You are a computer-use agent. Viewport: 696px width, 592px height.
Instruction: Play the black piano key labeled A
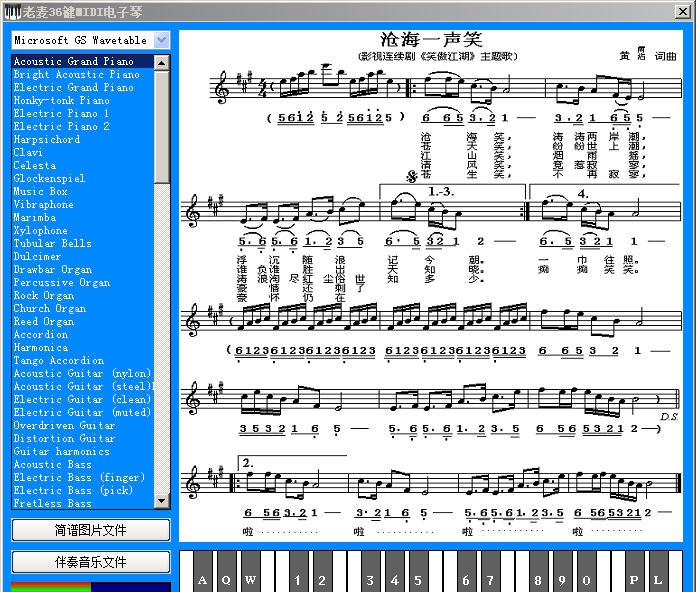point(202,571)
